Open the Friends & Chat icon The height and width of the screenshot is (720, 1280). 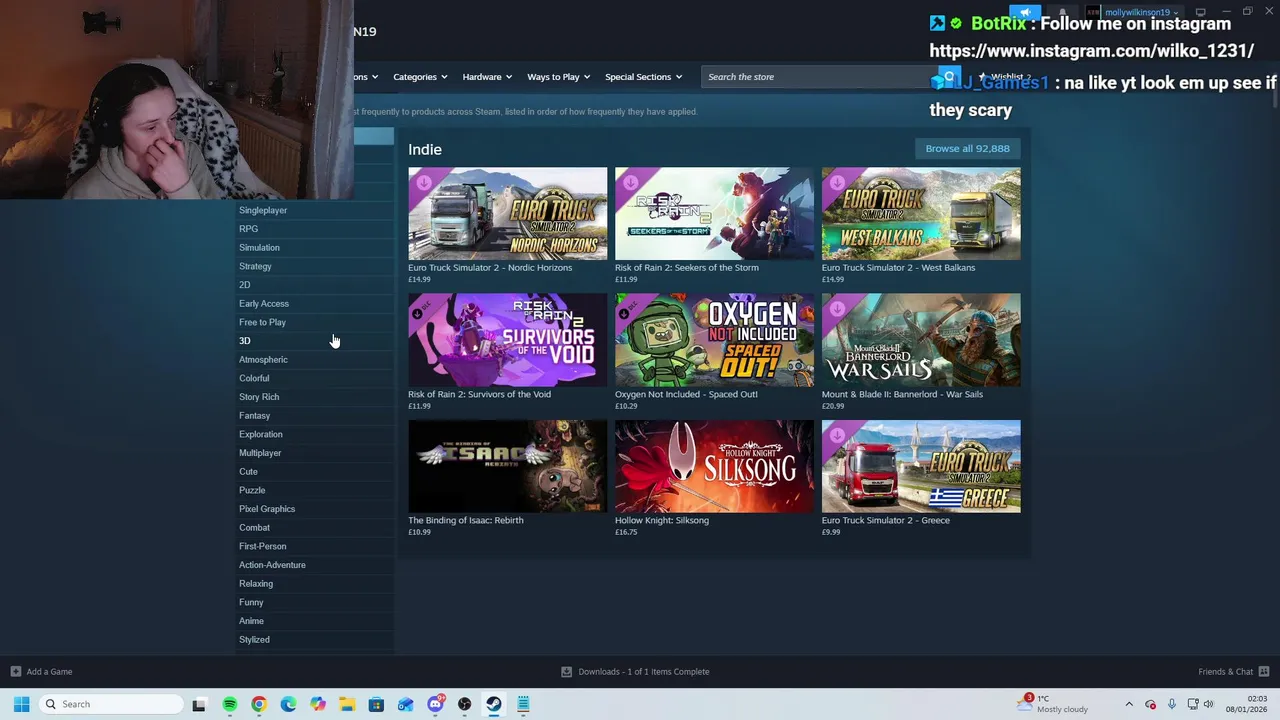1264,671
